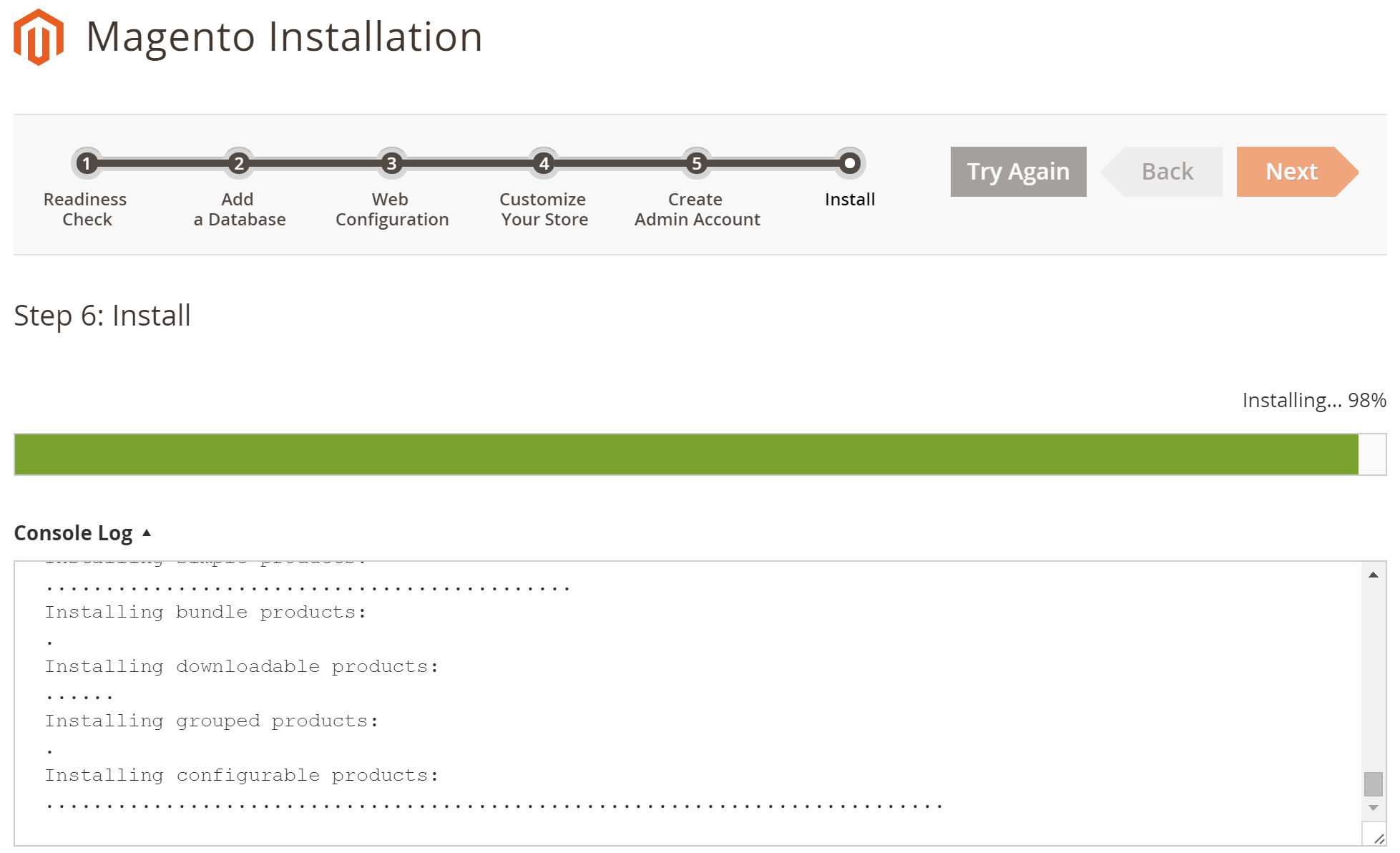Click the current Install step marker

(849, 164)
